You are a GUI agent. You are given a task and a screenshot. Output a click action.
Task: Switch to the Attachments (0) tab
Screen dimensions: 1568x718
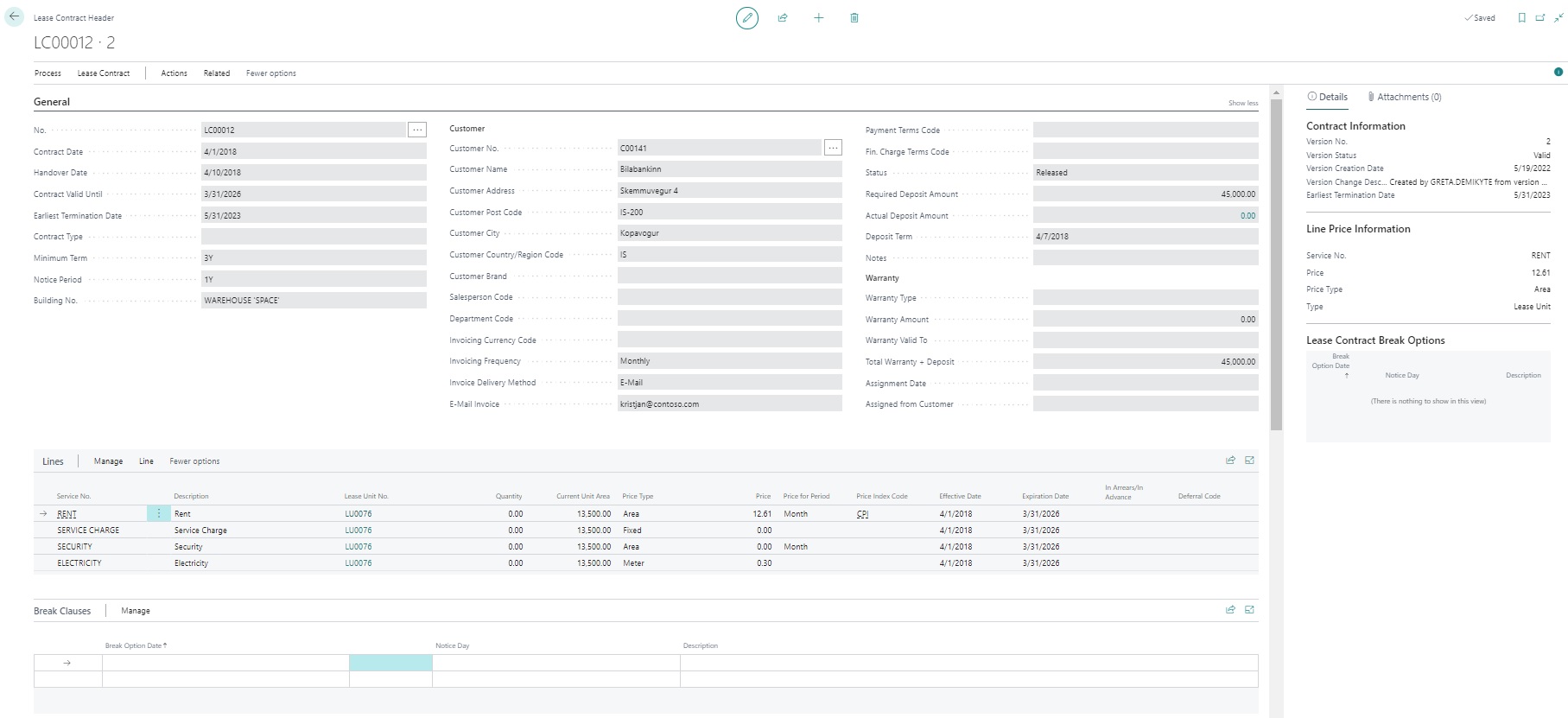tap(1405, 97)
